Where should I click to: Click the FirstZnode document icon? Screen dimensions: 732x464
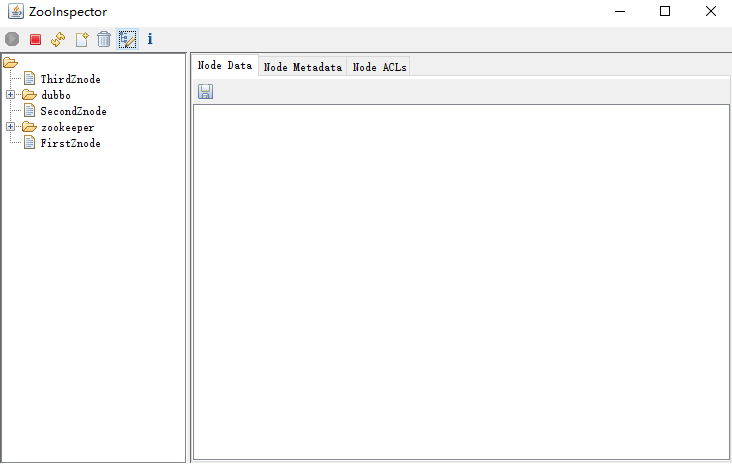[x=29, y=142]
